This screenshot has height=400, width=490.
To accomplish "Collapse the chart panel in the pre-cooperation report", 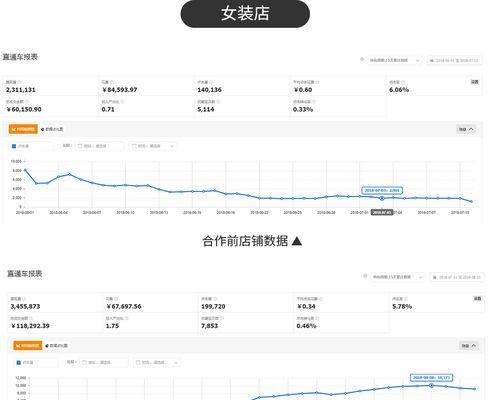I will (x=466, y=129).
